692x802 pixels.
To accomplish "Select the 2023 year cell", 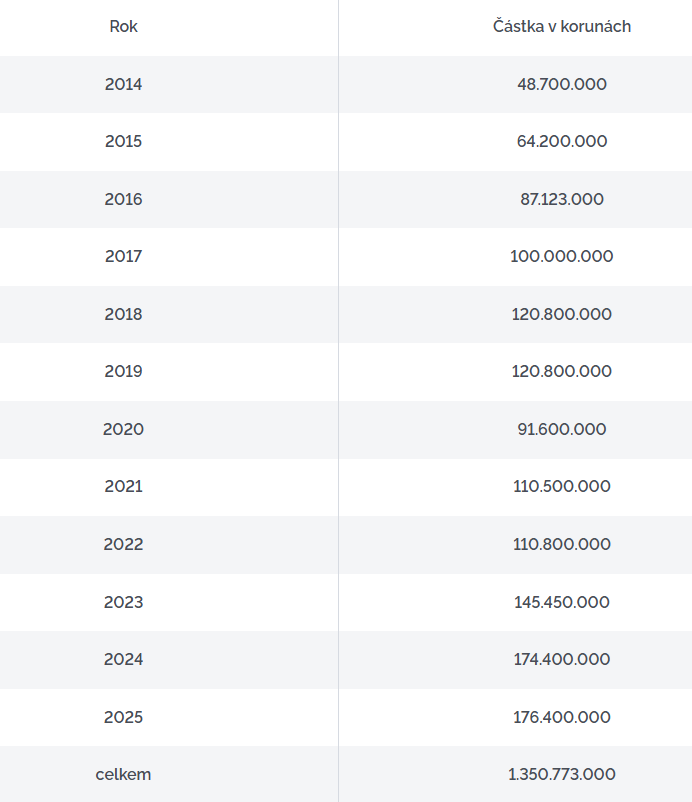I will 123,602.
